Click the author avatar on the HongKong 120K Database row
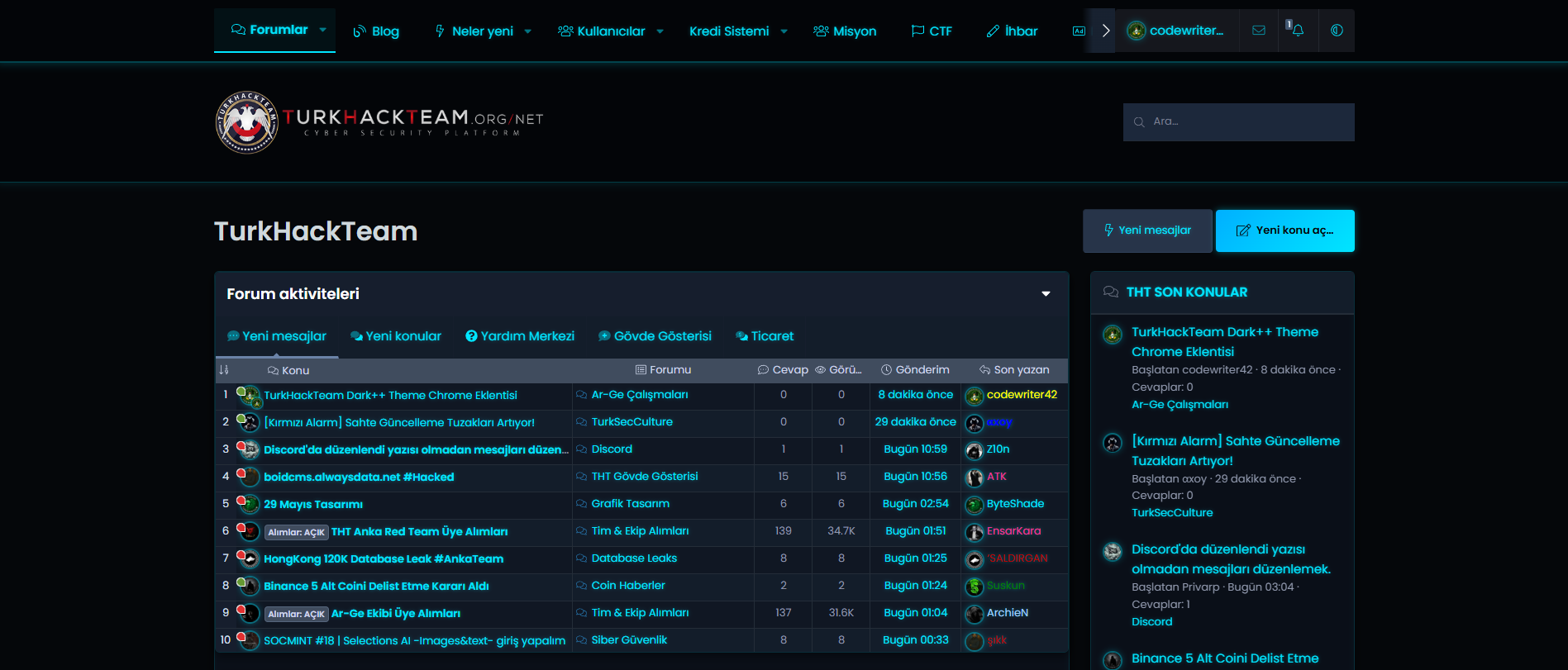 click(248, 559)
